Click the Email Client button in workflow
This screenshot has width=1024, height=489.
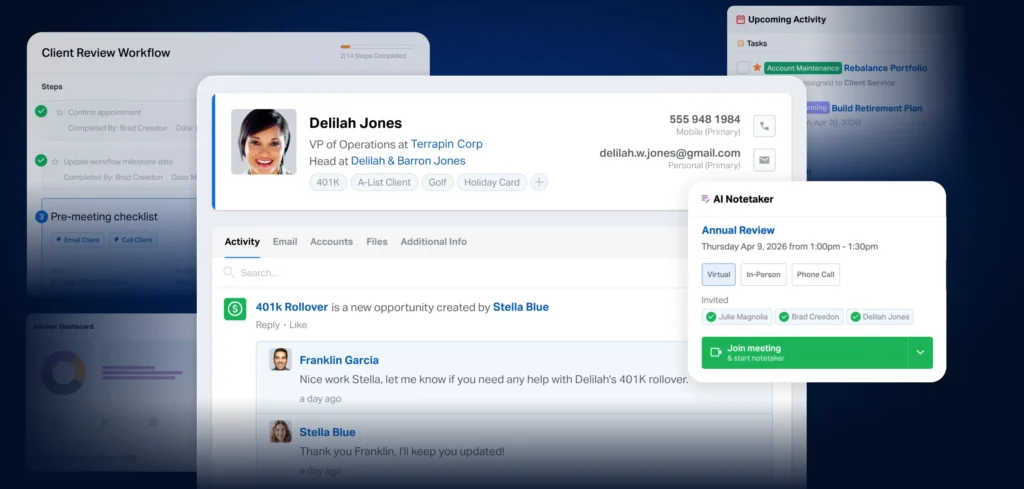point(78,240)
